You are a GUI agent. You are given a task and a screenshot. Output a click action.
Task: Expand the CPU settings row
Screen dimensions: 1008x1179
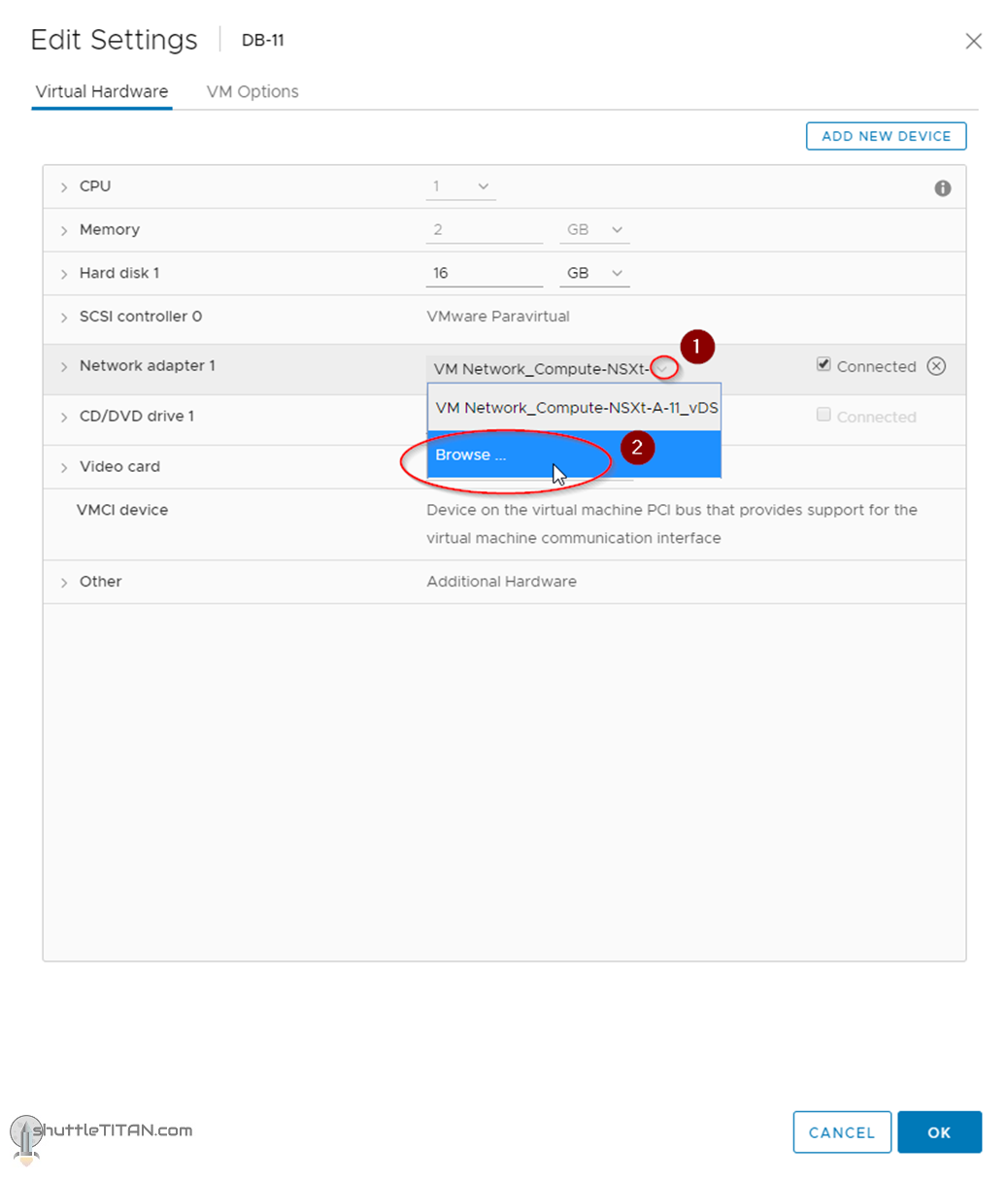point(64,186)
